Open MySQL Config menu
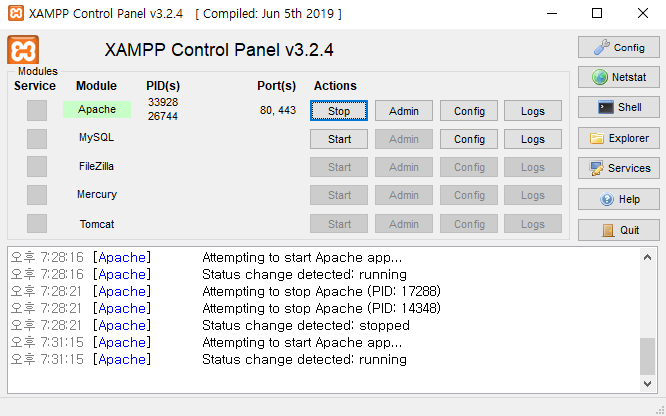This screenshot has width=666, height=416. tap(469, 139)
